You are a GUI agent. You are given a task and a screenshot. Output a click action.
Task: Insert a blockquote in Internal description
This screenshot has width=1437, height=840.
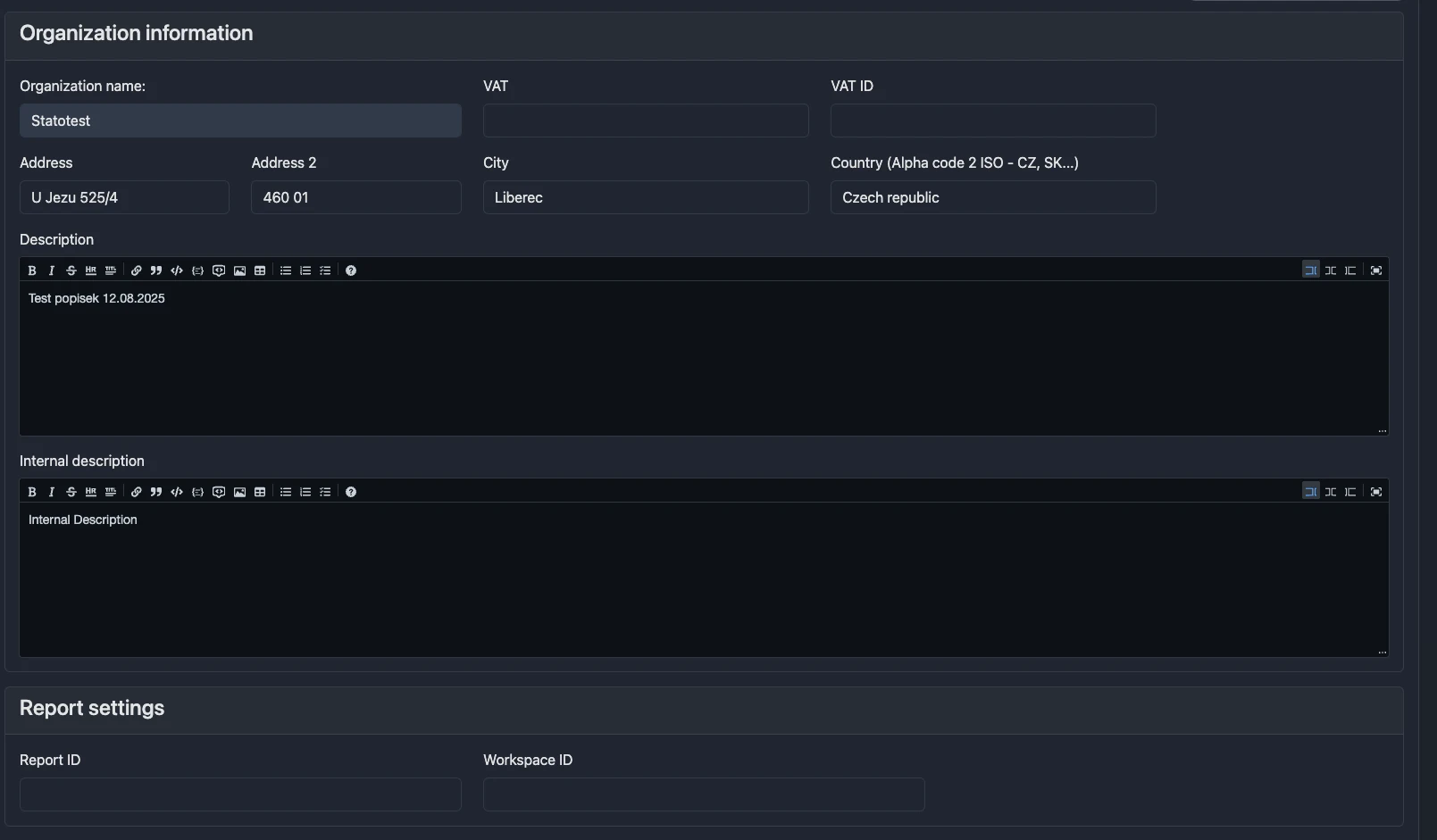click(x=155, y=492)
